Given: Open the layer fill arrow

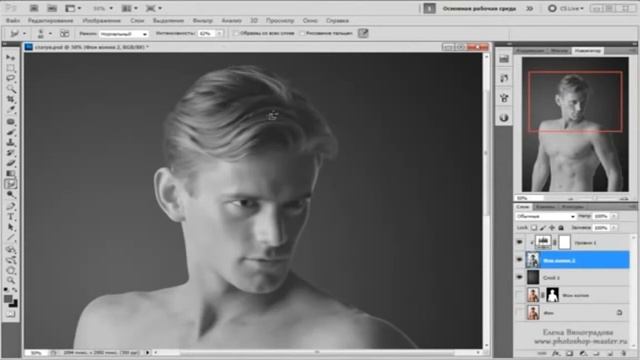Looking at the screenshot, I should pos(614,227).
